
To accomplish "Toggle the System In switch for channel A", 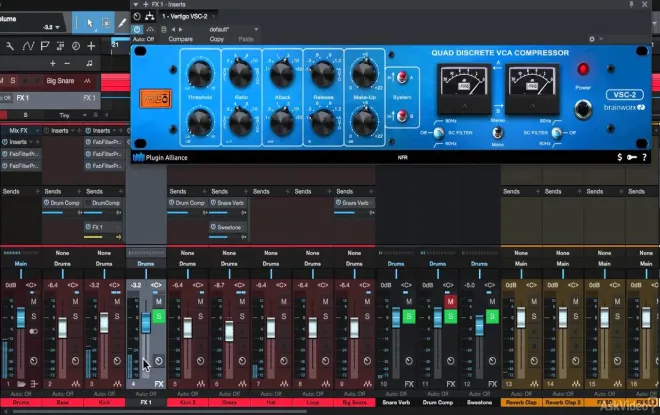I will [x=402, y=77].
